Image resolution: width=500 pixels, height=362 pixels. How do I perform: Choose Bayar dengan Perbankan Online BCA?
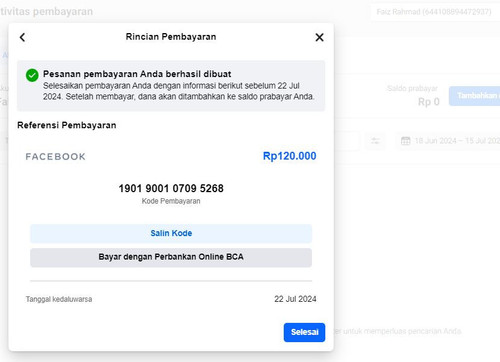click(171, 257)
